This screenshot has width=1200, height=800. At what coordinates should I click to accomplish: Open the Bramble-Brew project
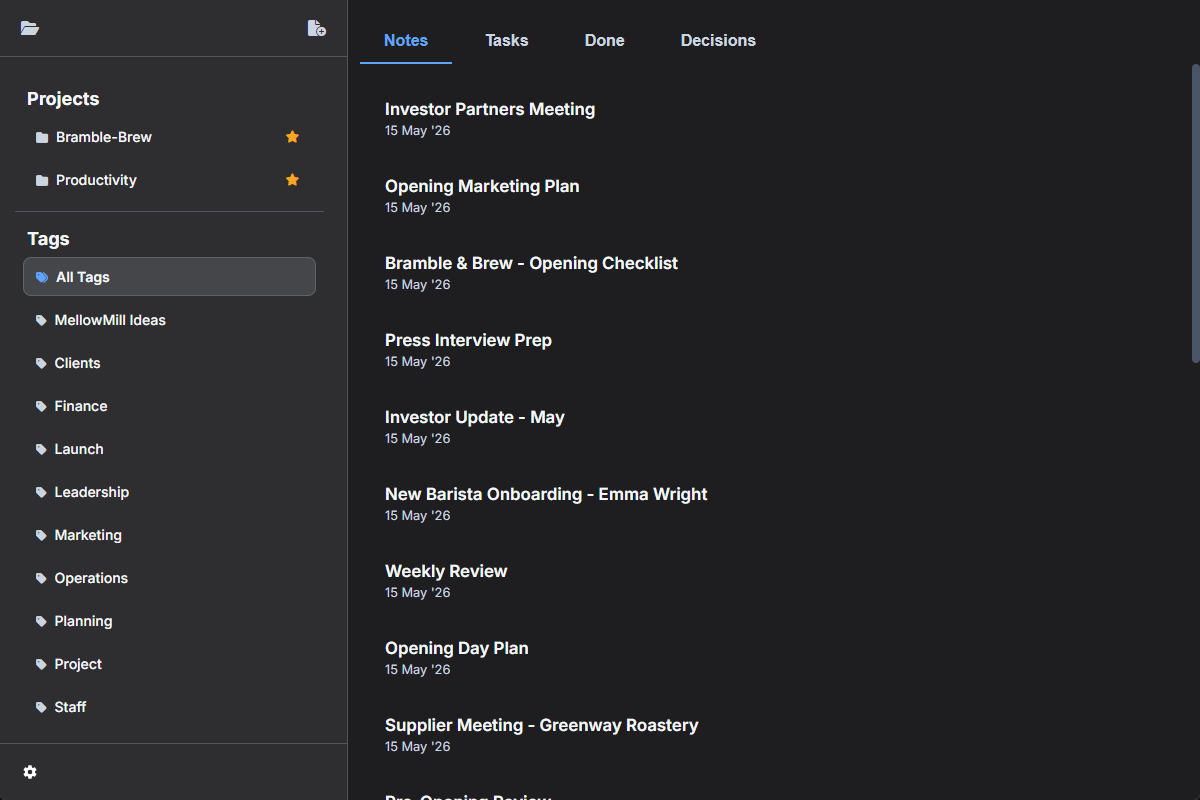click(169, 137)
